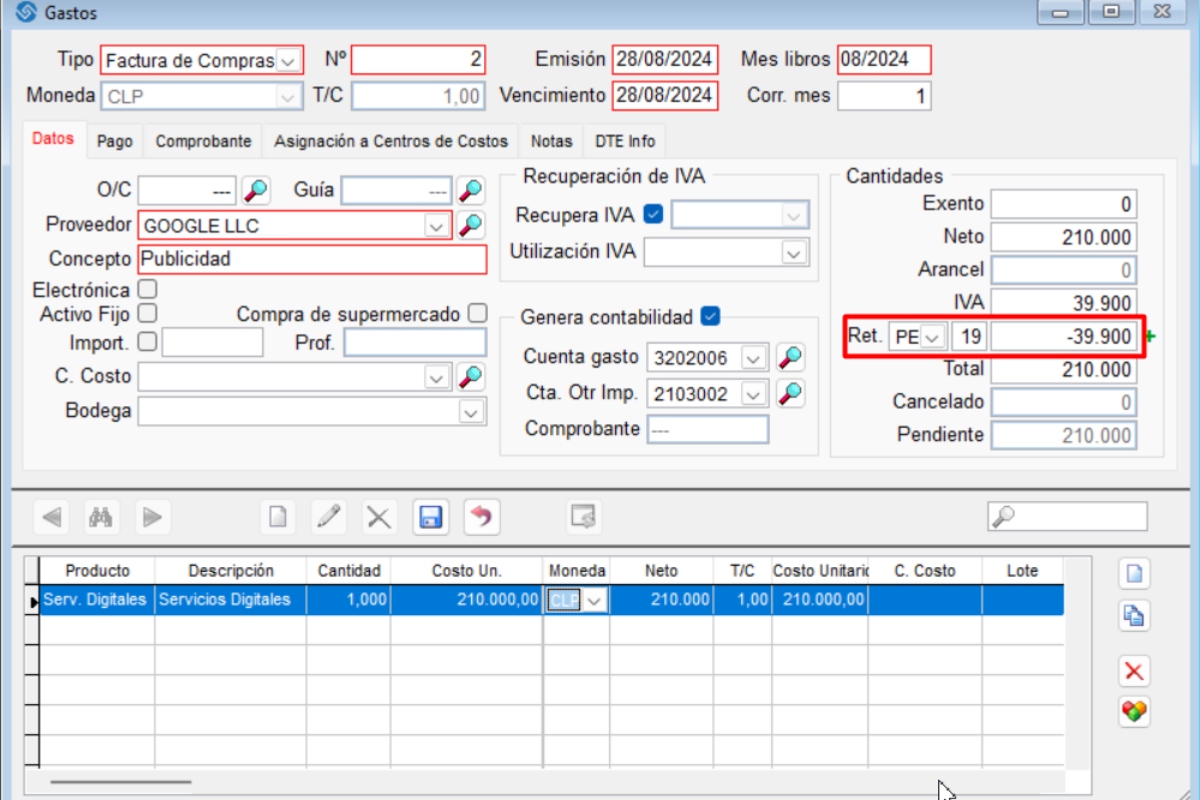Click the Neto amount field 210.000

pos(1064,238)
